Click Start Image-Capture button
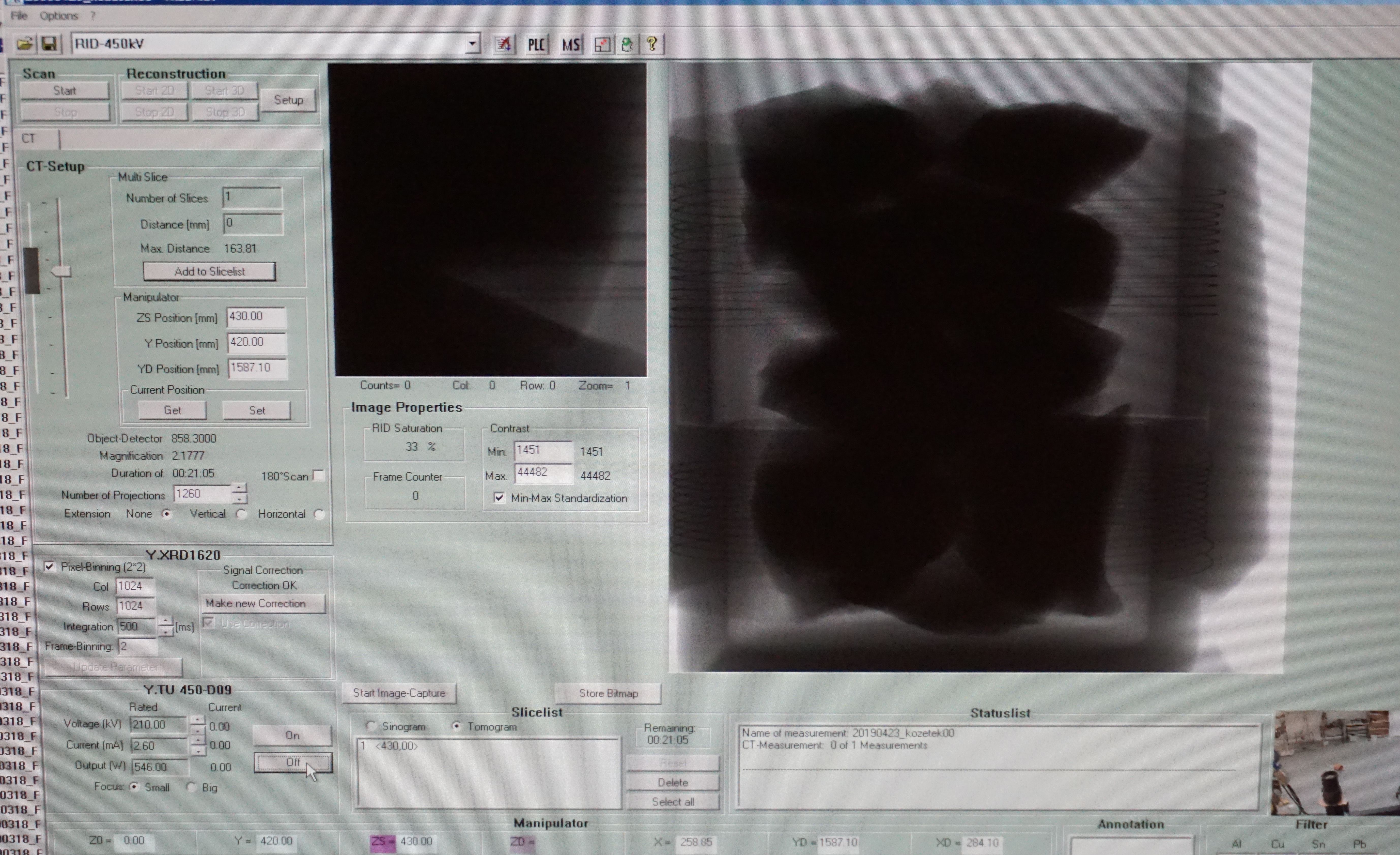 point(399,693)
